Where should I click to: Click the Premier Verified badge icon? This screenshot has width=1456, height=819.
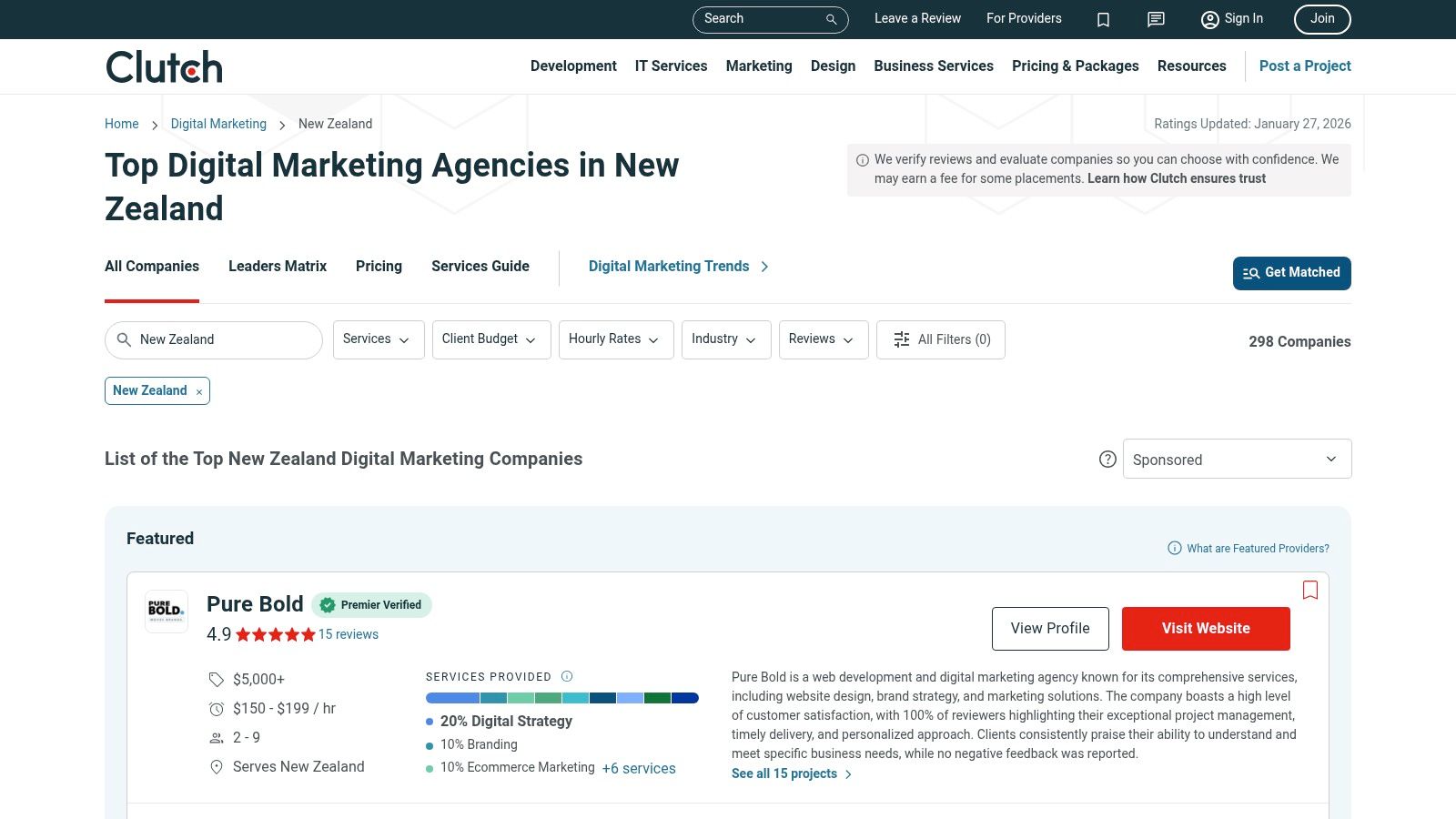pos(327,604)
